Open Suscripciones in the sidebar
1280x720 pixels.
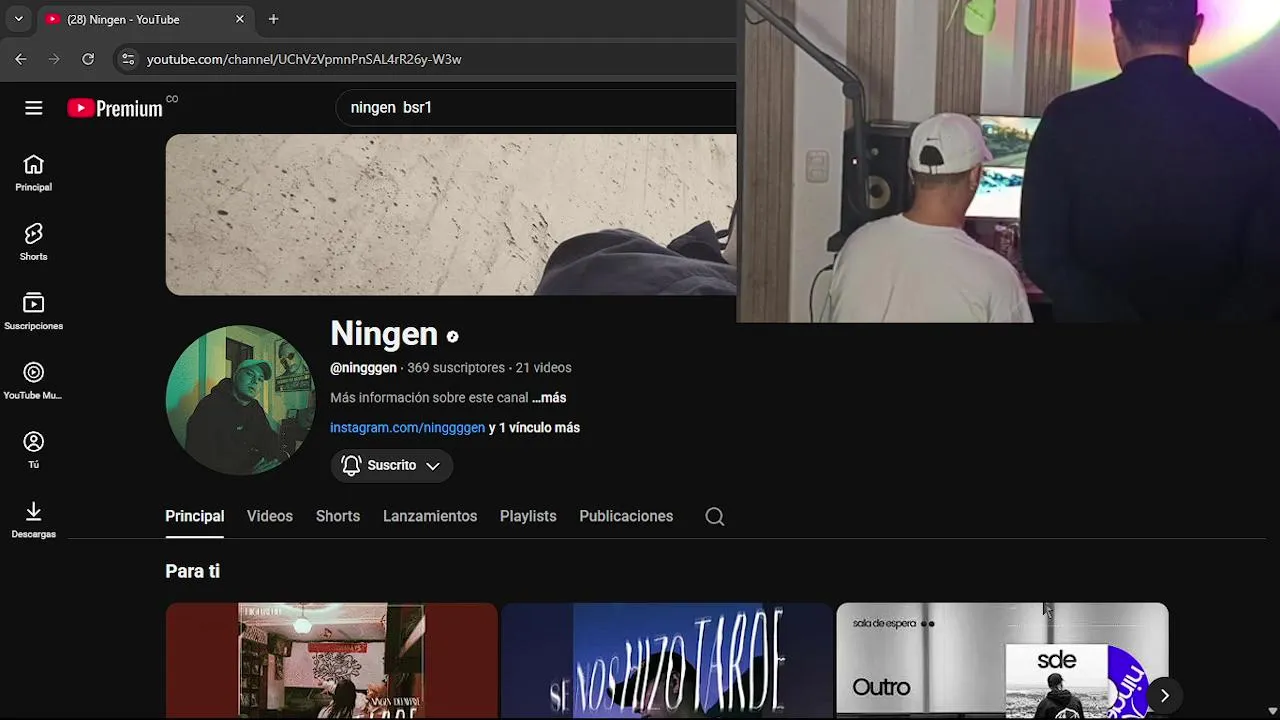(x=33, y=311)
